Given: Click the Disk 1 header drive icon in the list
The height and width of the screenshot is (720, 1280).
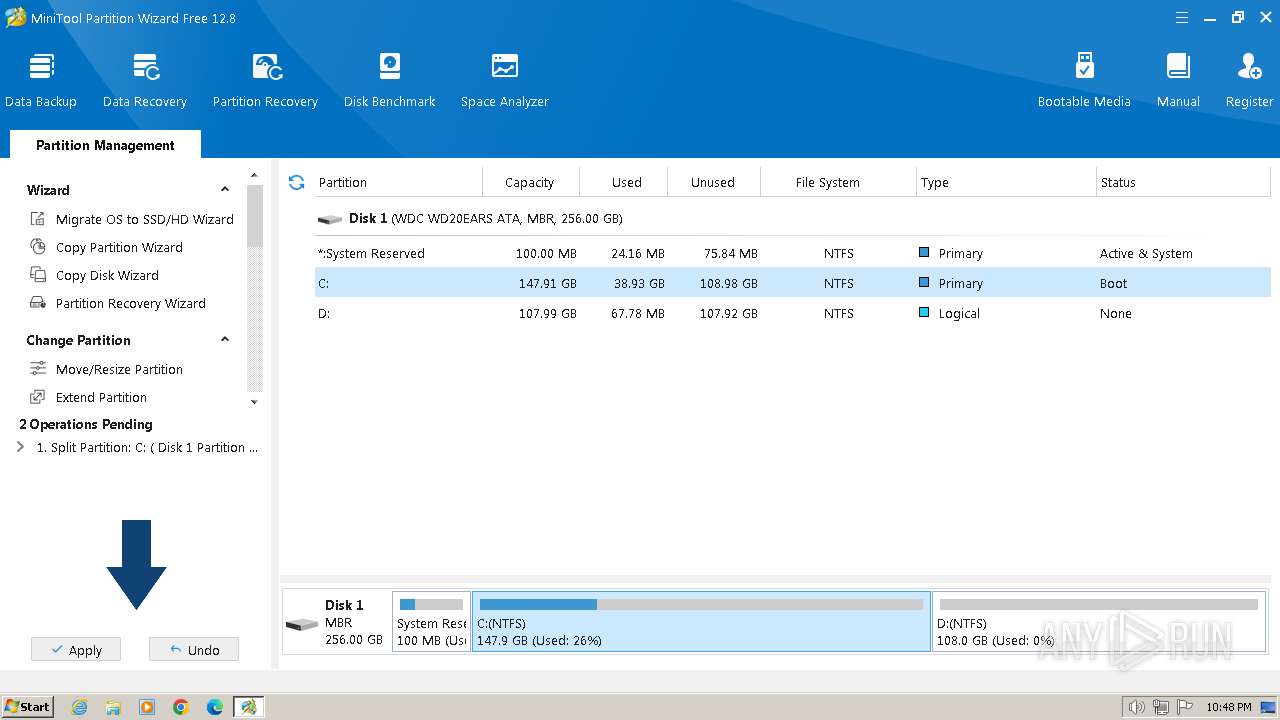Looking at the screenshot, I should click(330, 219).
